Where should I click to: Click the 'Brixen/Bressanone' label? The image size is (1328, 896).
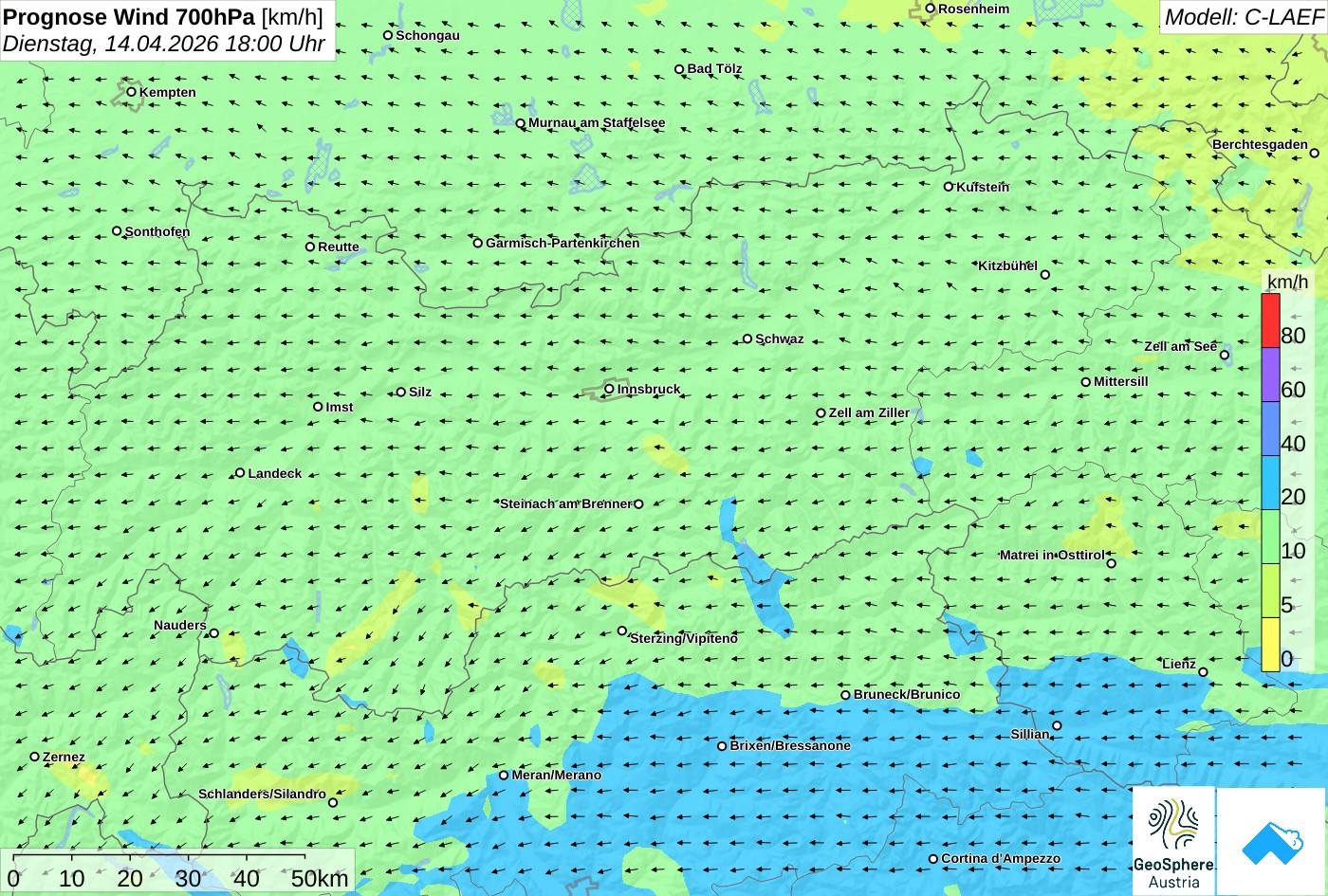(790, 745)
